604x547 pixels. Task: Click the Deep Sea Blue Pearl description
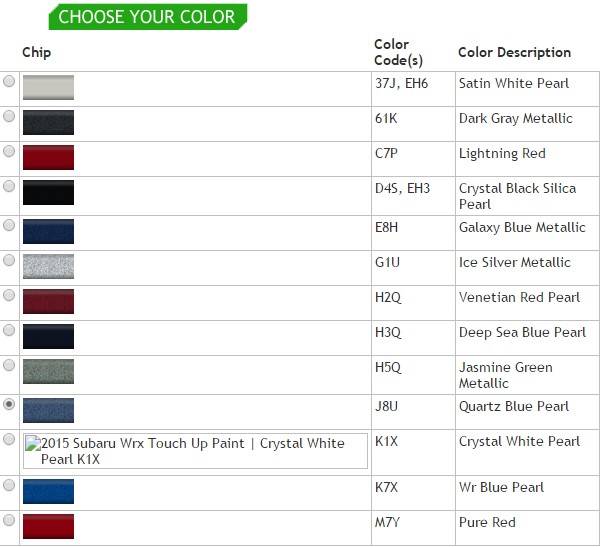click(522, 332)
